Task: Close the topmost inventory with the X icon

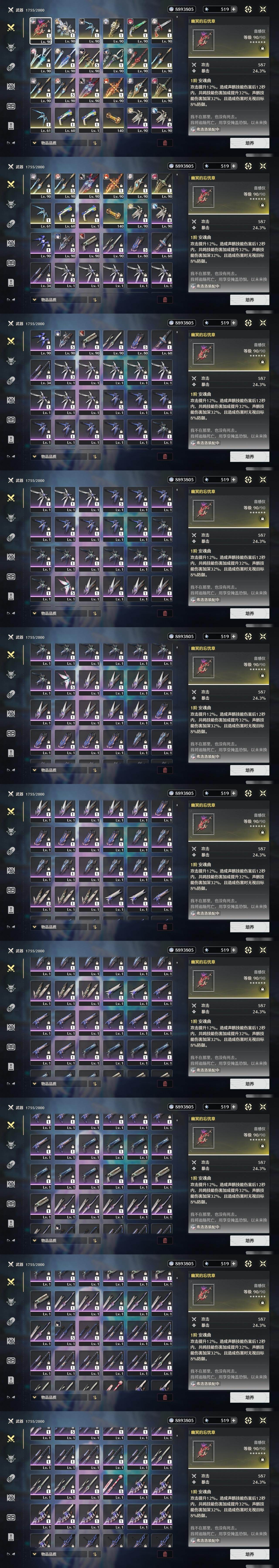Action: click(x=263, y=9)
